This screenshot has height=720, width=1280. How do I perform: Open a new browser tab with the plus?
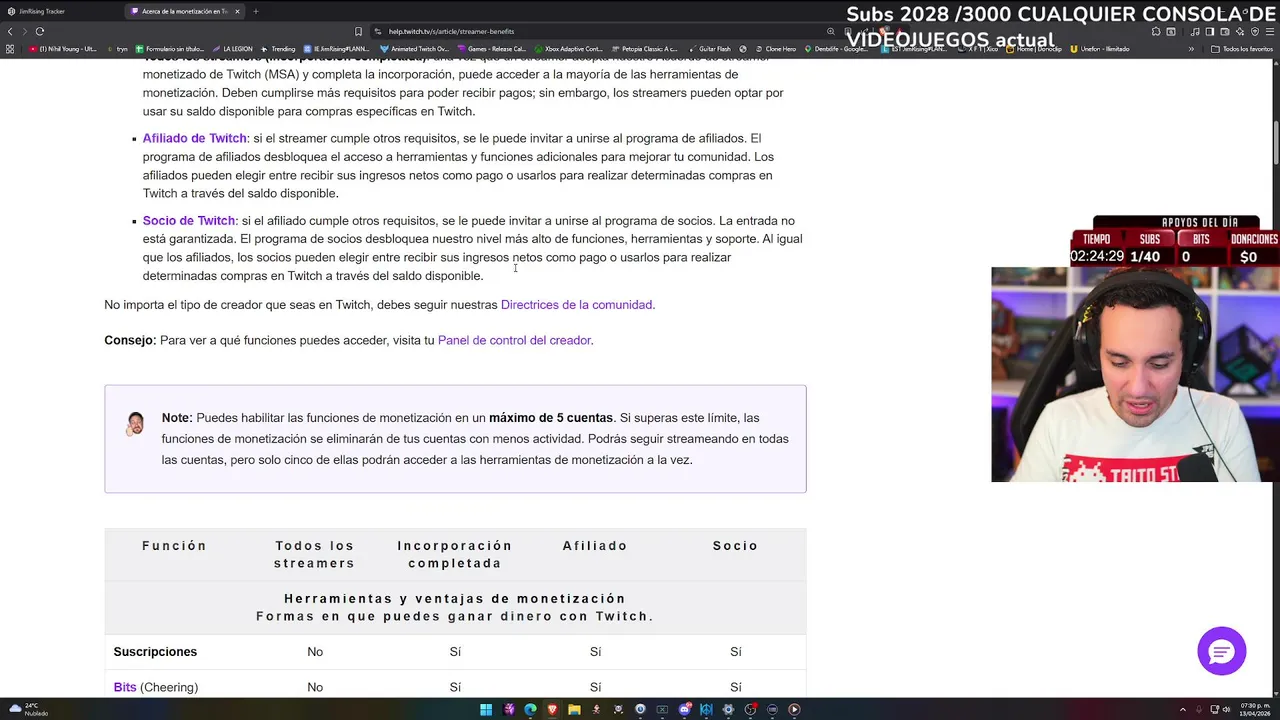pos(255,11)
